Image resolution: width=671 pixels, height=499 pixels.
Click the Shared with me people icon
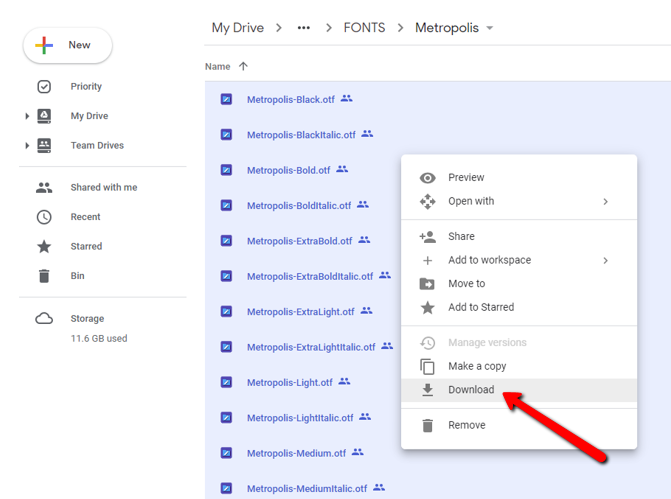point(44,187)
